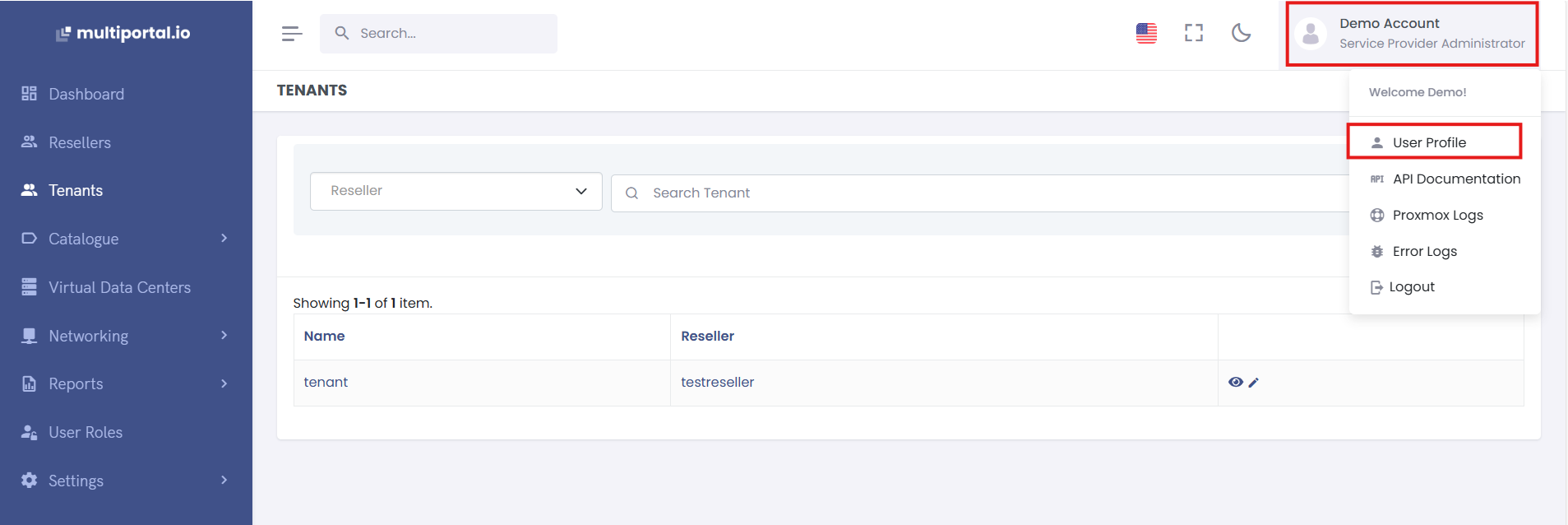Screen dimensions: 1568x525
Task: Click 'Service Provider Administrator' role text
Action: pyautogui.click(x=1432, y=44)
